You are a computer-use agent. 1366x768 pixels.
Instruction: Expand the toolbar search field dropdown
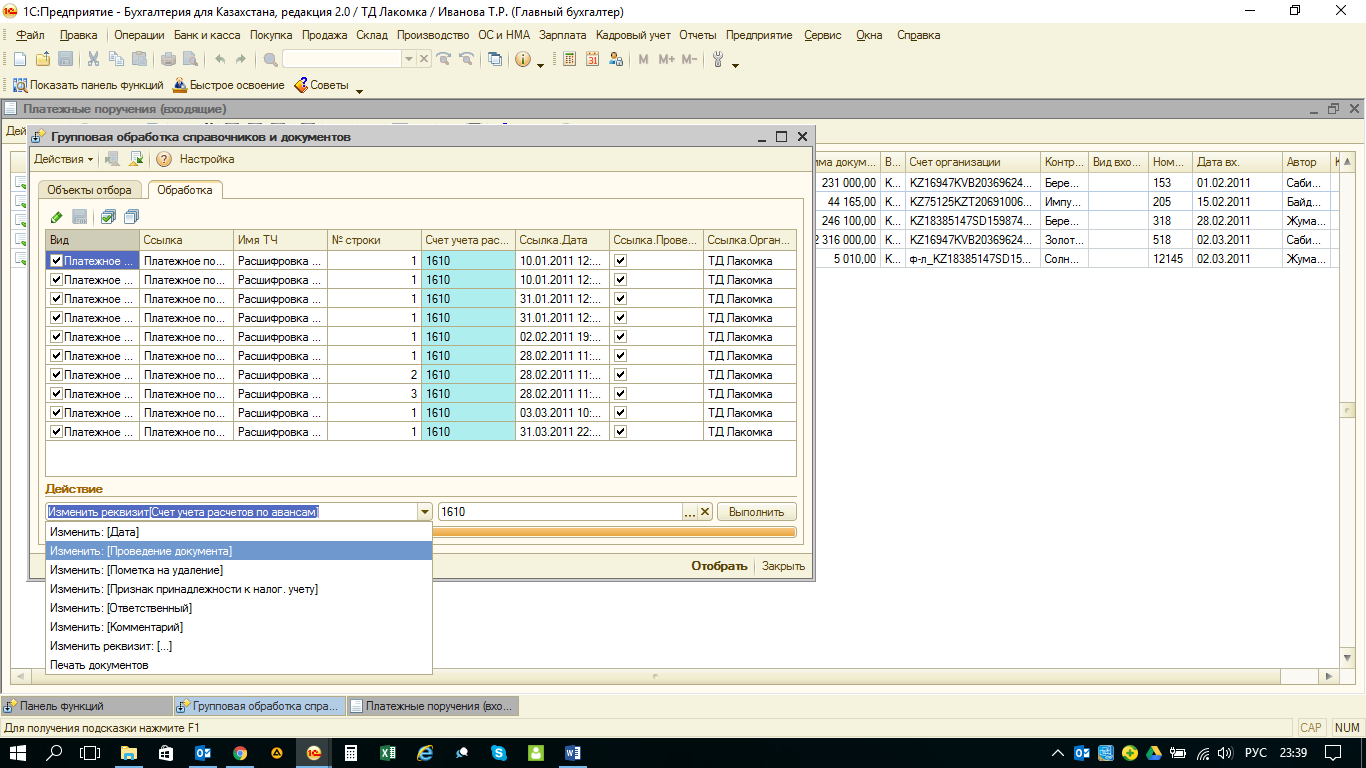pyautogui.click(x=408, y=60)
